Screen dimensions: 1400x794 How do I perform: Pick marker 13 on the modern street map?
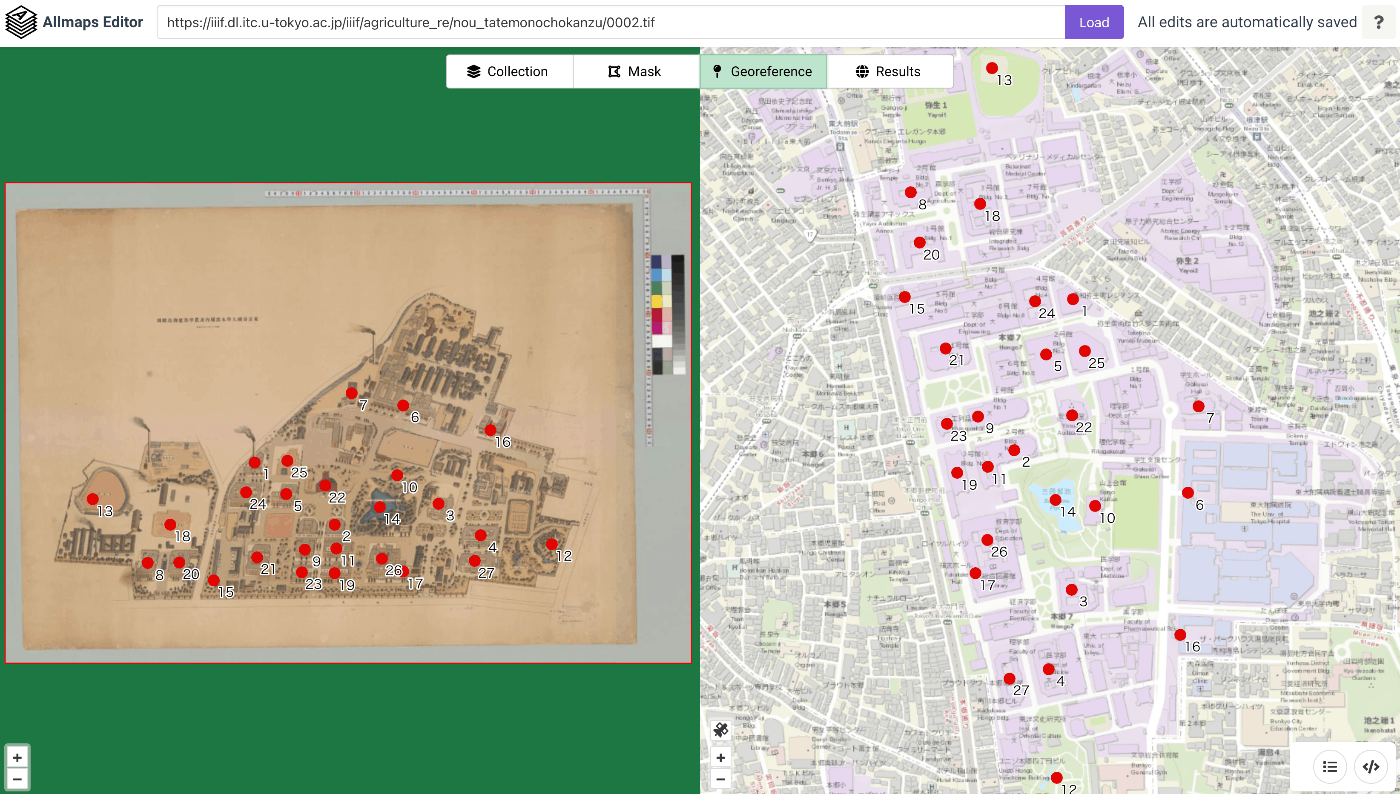[992, 68]
